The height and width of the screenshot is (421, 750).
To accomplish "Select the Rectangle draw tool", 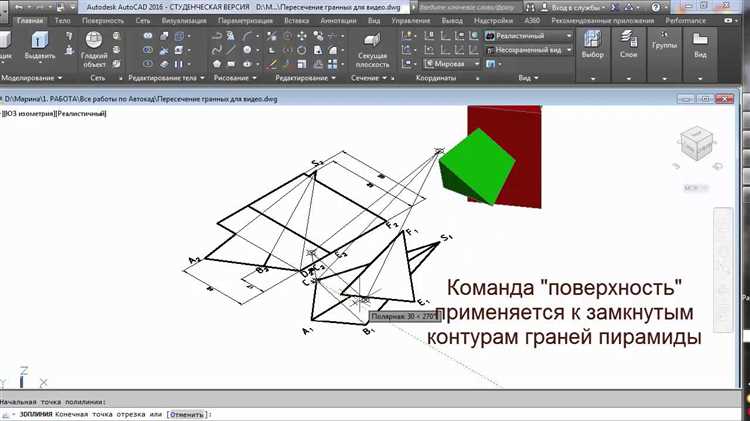I will point(231,64).
